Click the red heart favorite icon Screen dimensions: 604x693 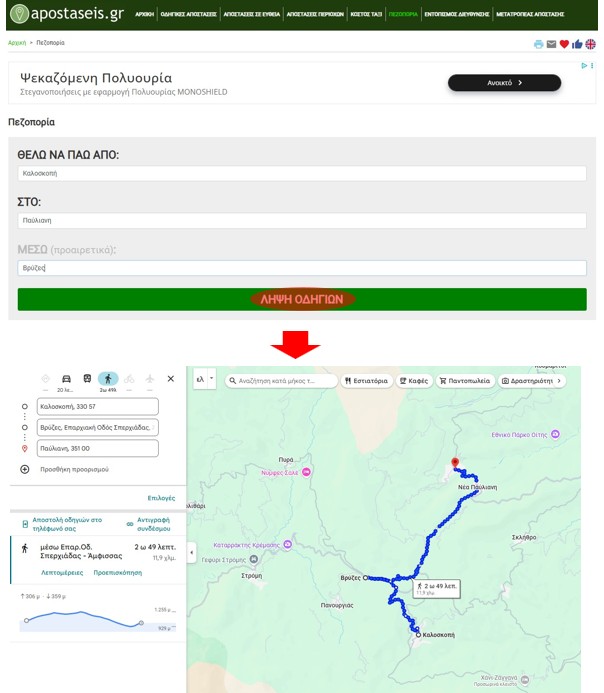point(564,44)
